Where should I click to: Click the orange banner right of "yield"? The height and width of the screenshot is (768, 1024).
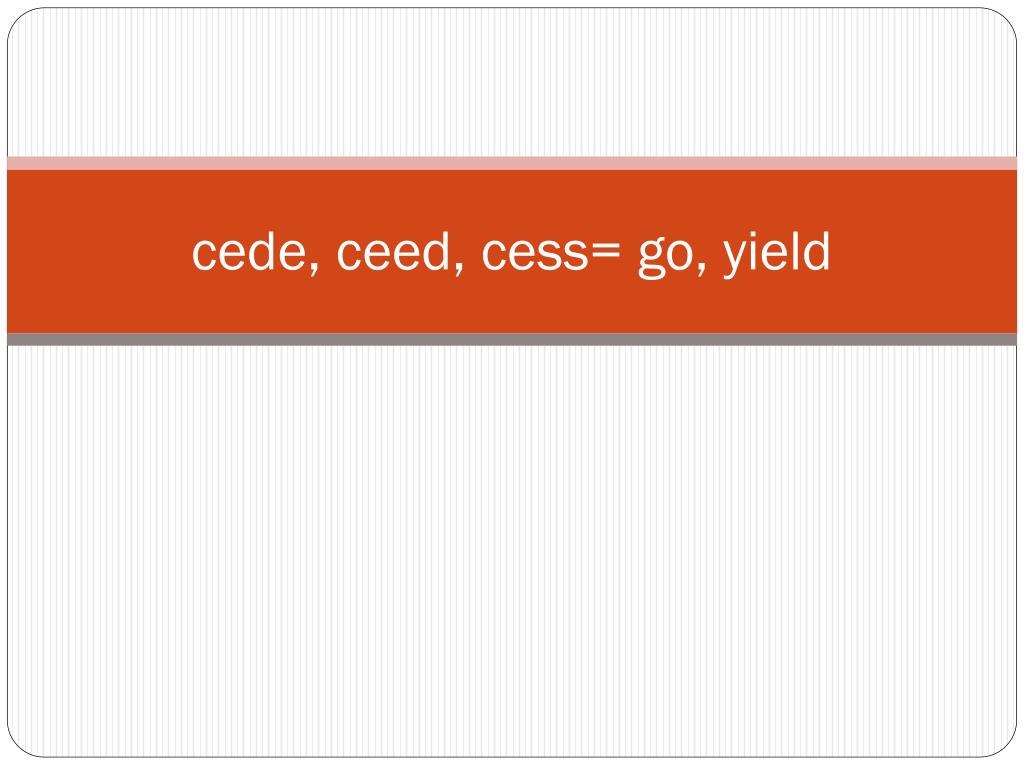click(924, 251)
